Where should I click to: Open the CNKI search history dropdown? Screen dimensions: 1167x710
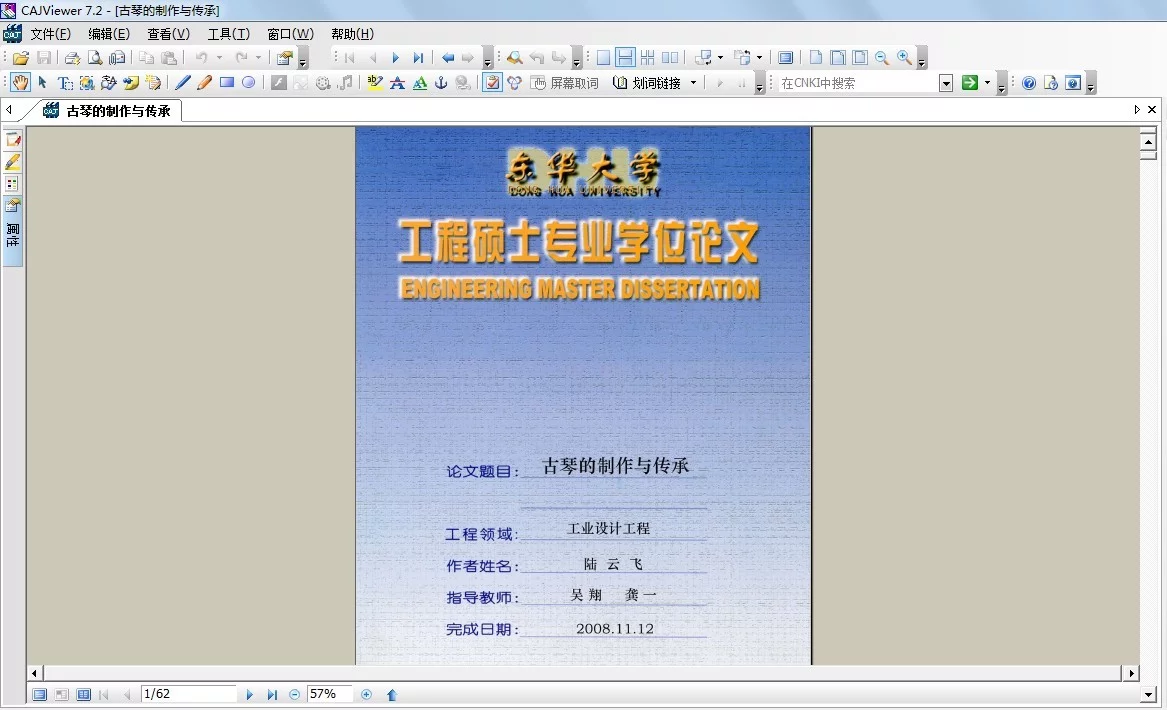[x=946, y=83]
